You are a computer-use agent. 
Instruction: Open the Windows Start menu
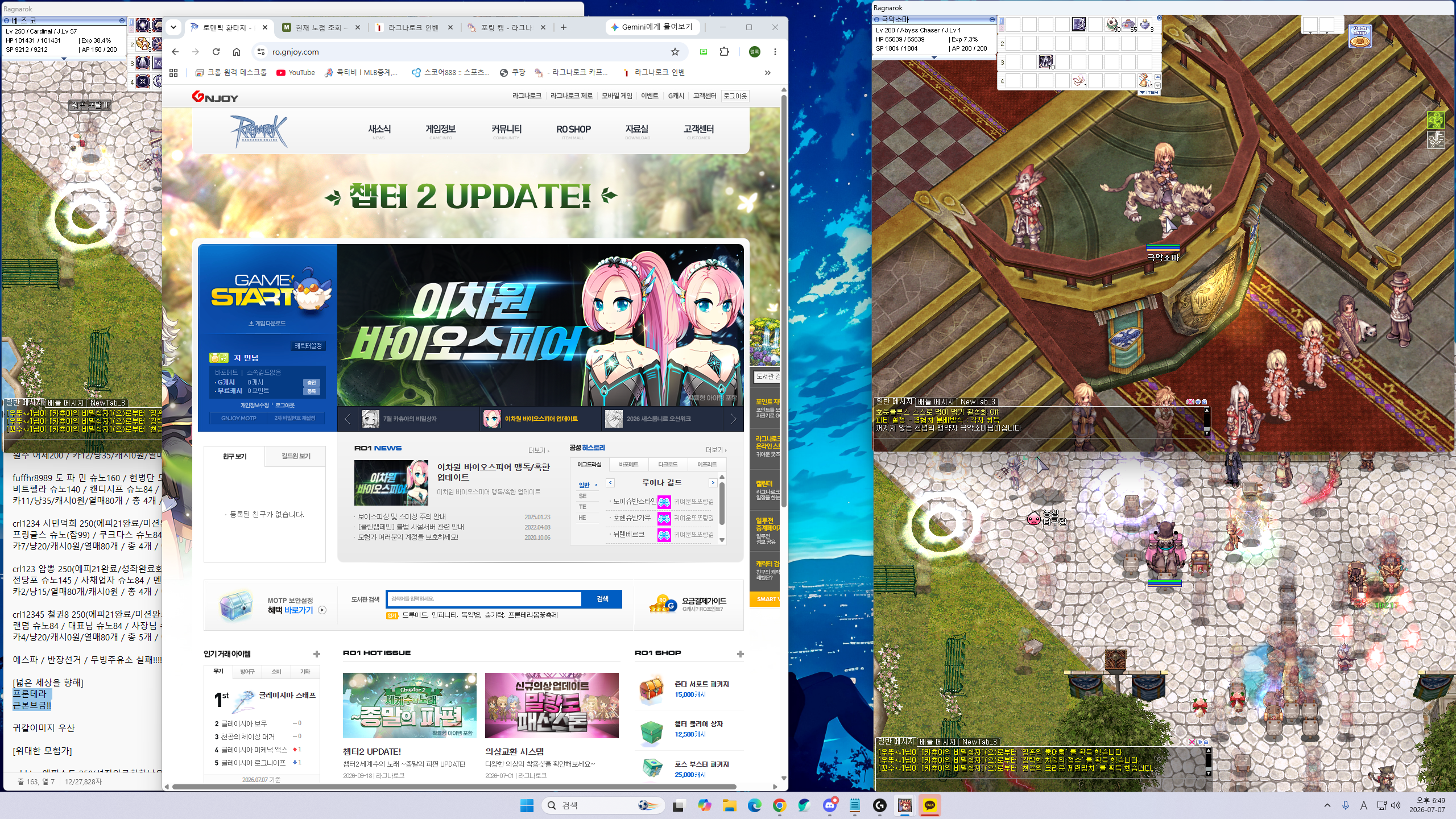[x=527, y=805]
